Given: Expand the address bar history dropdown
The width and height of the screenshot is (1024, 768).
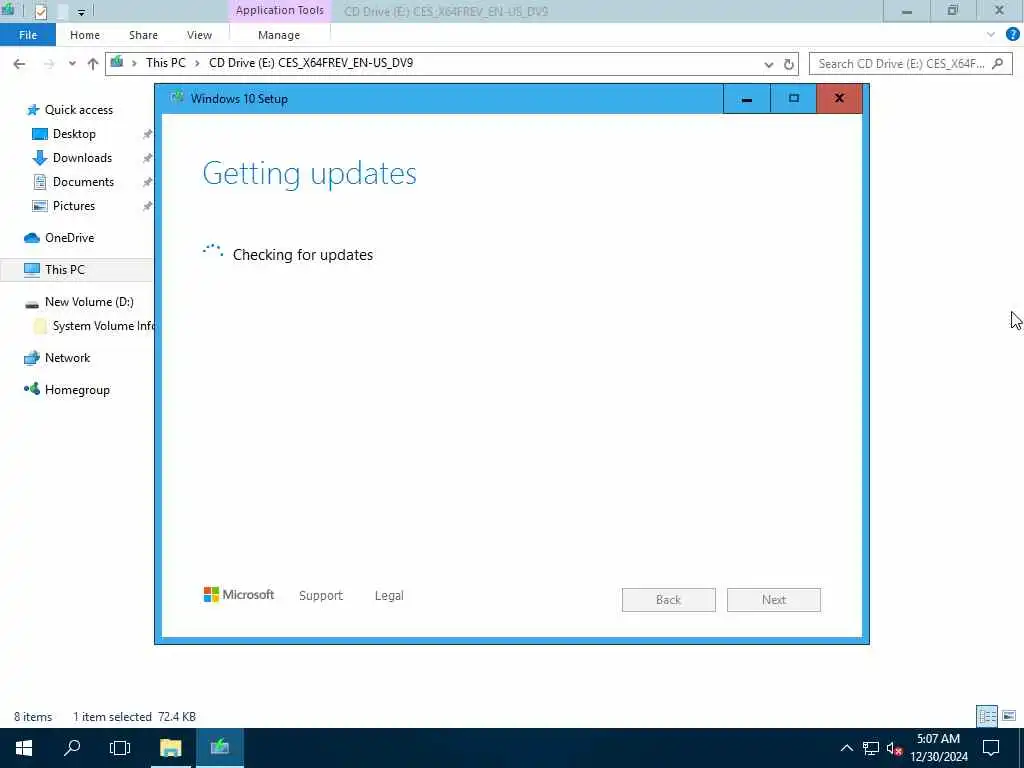Looking at the screenshot, I should [769, 64].
